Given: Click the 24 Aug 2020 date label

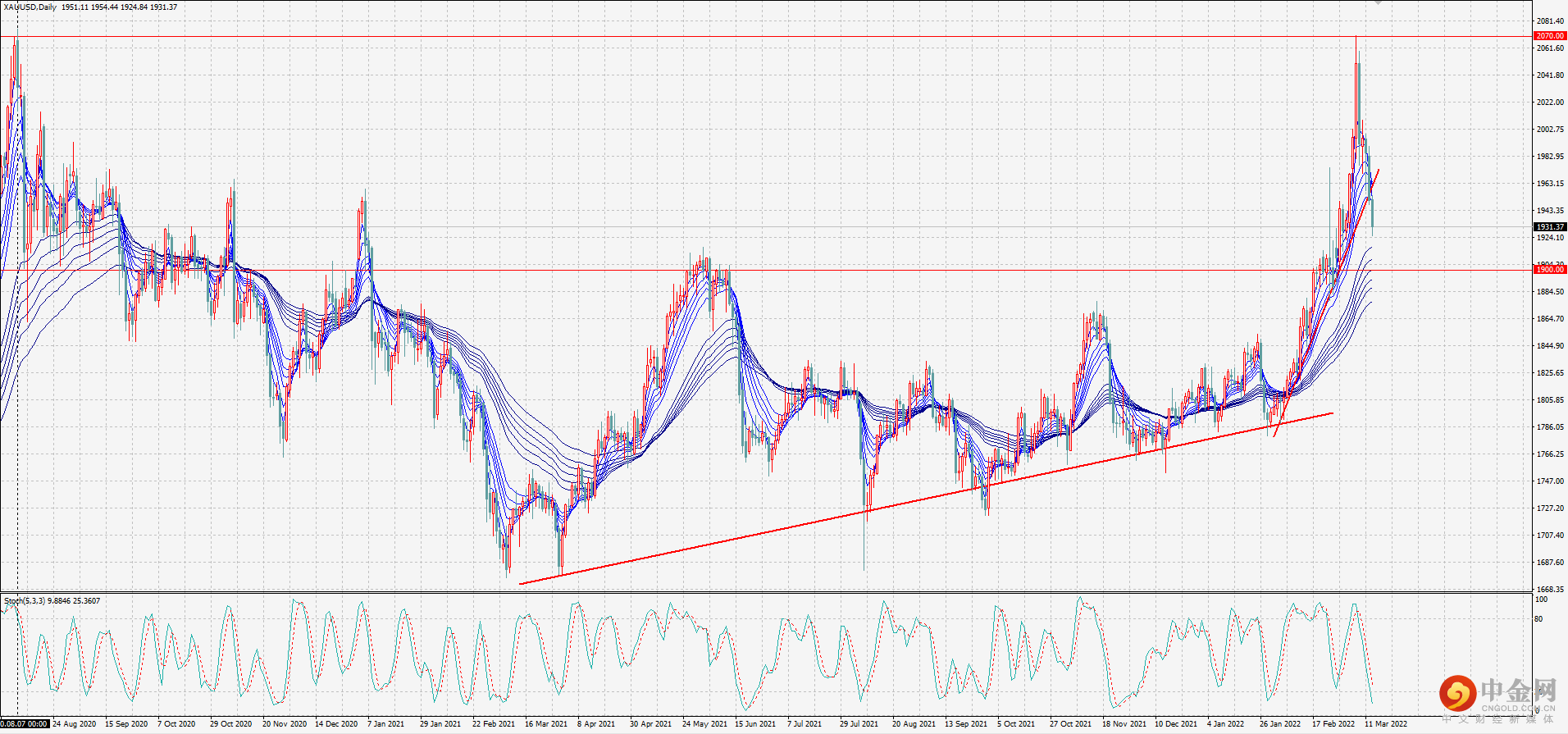Looking at the screenshot, I should point(74,724).
